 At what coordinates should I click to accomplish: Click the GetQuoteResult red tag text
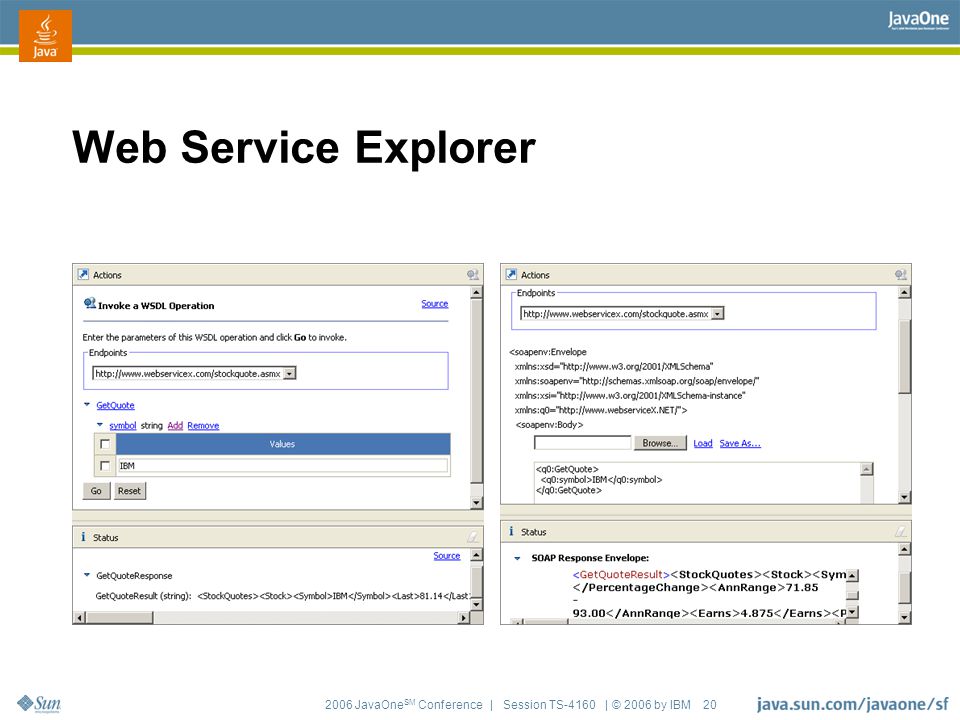(621, 575)
